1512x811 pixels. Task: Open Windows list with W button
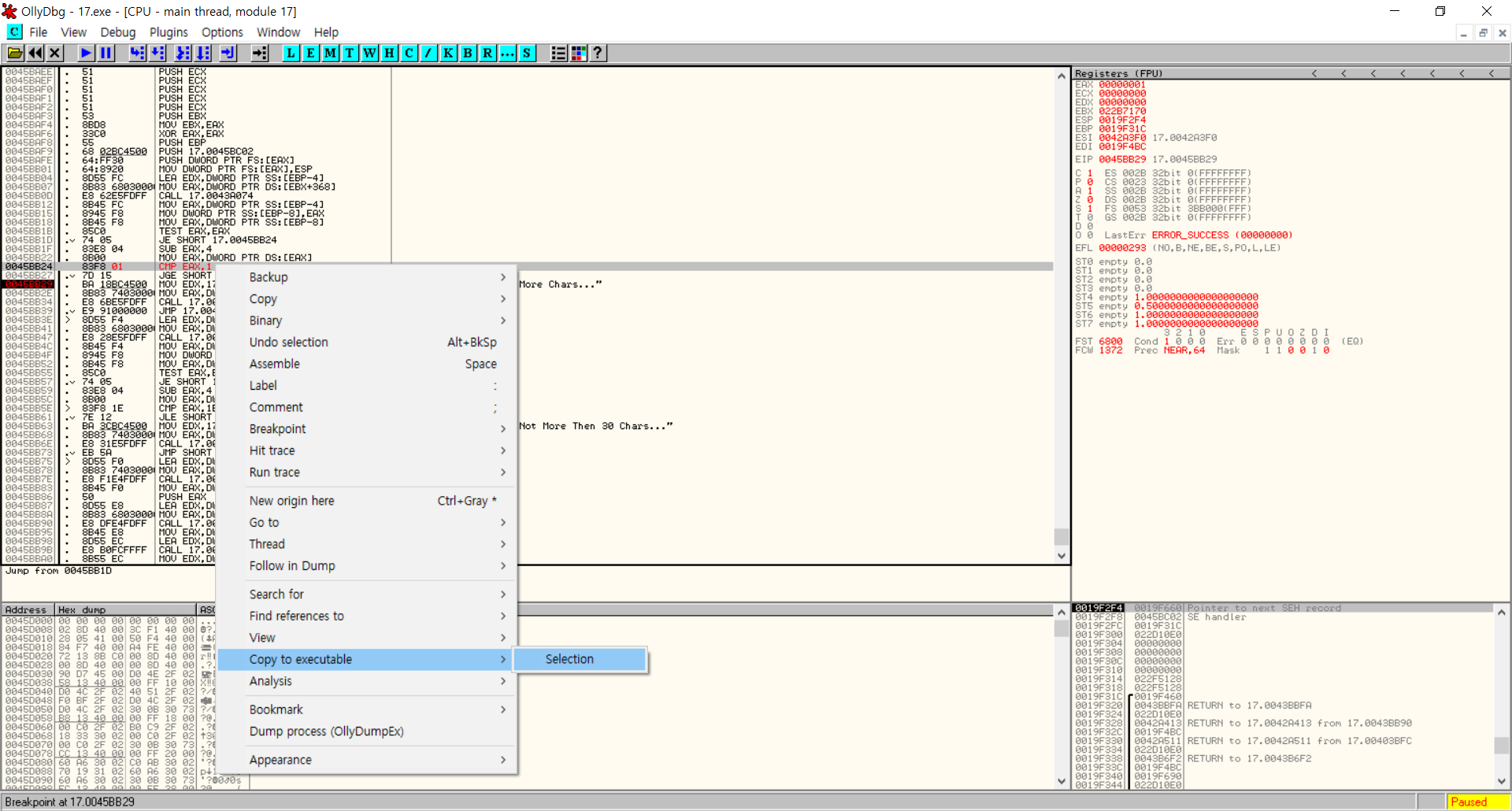click(370, 53)
